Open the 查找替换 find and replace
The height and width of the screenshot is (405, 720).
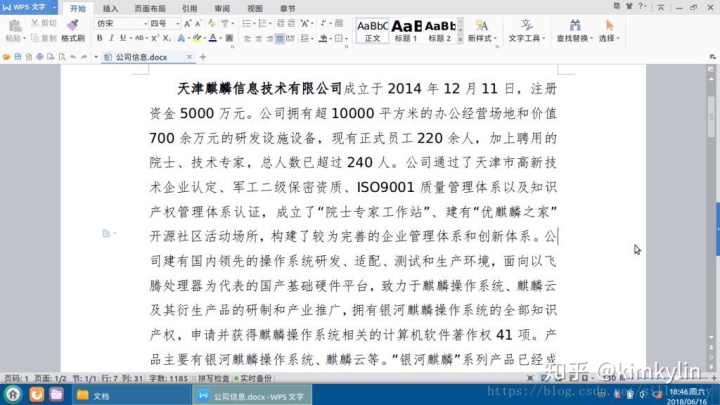[x=574, y=31]
